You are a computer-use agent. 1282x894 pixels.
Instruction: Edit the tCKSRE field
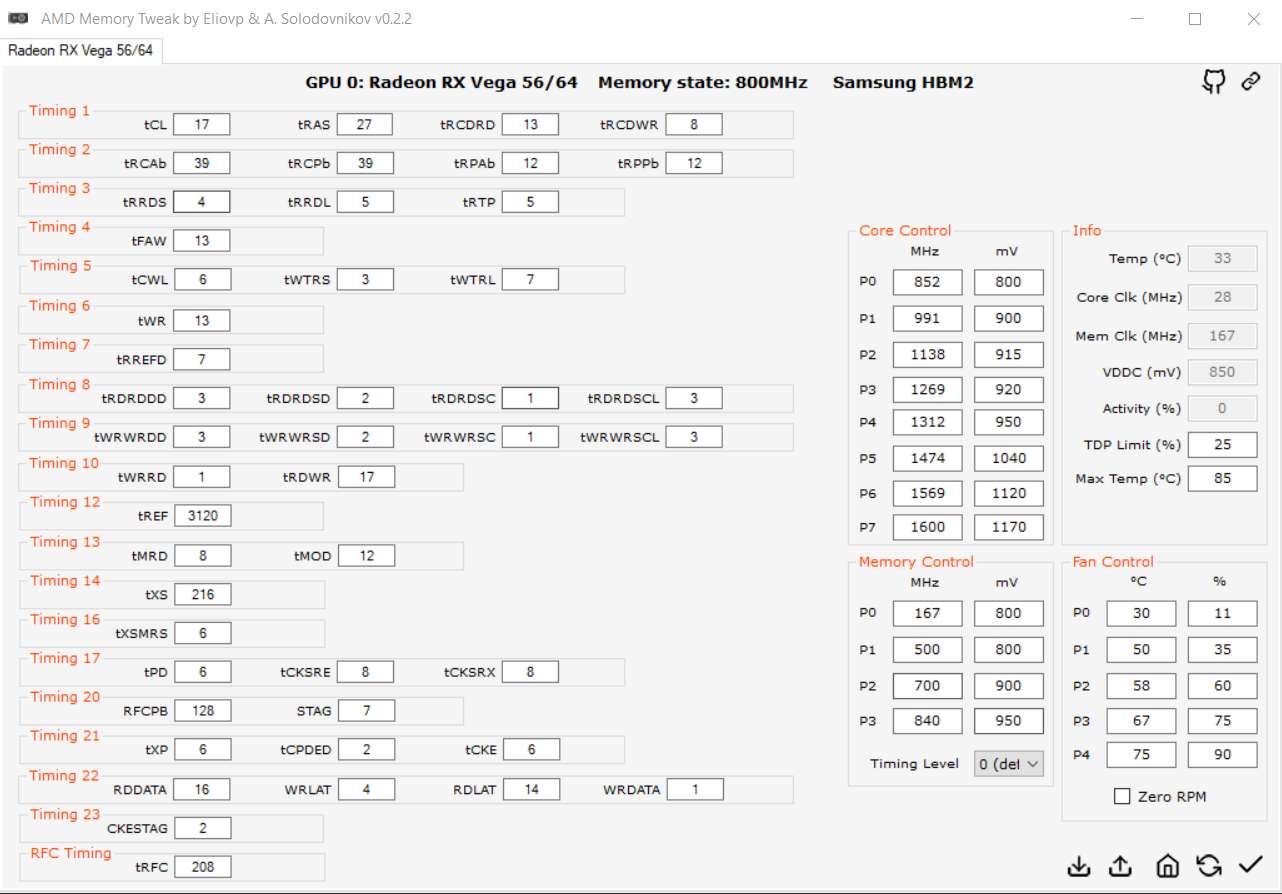[x=364, y=672]
